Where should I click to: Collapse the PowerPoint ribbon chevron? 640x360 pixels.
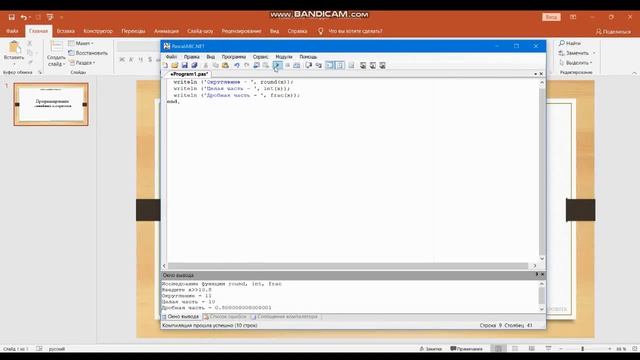click(x=634, y=73)
